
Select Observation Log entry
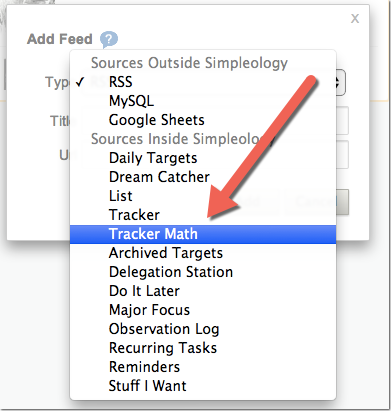[x=203, y=329]
